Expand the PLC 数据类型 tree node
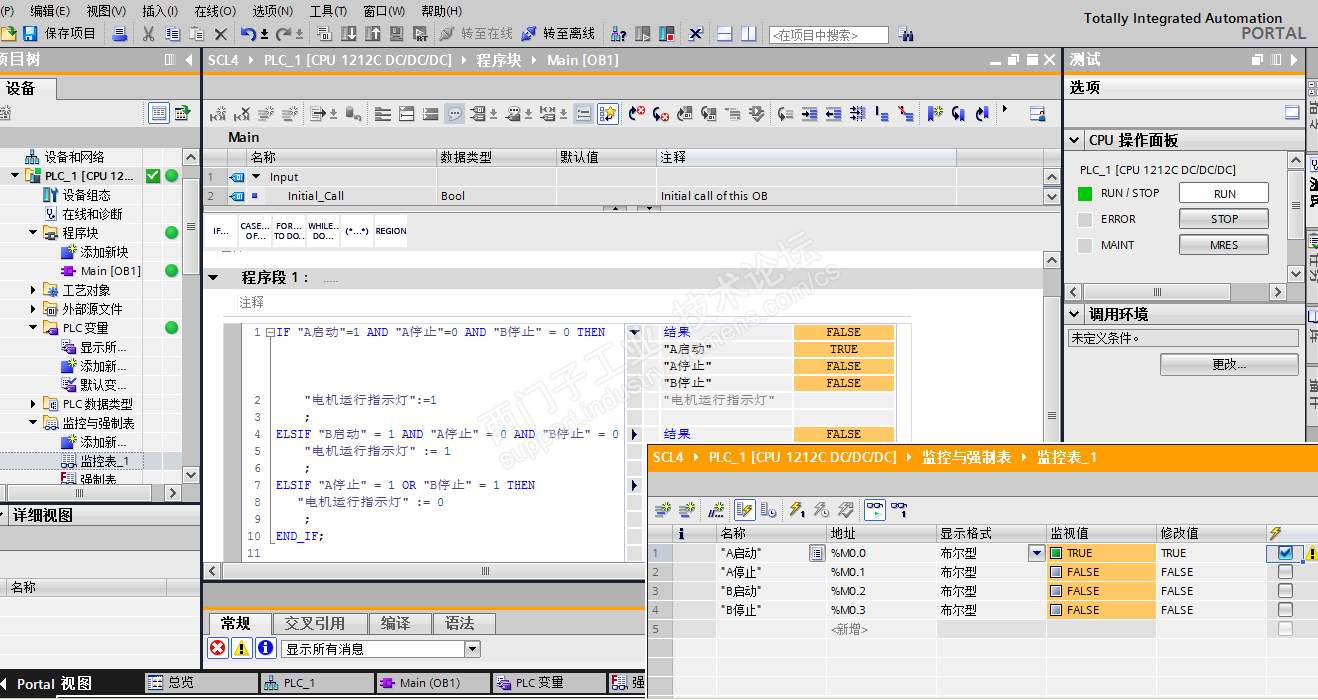The height and width of the screenshot is (700, 1318). pos(33,404)
